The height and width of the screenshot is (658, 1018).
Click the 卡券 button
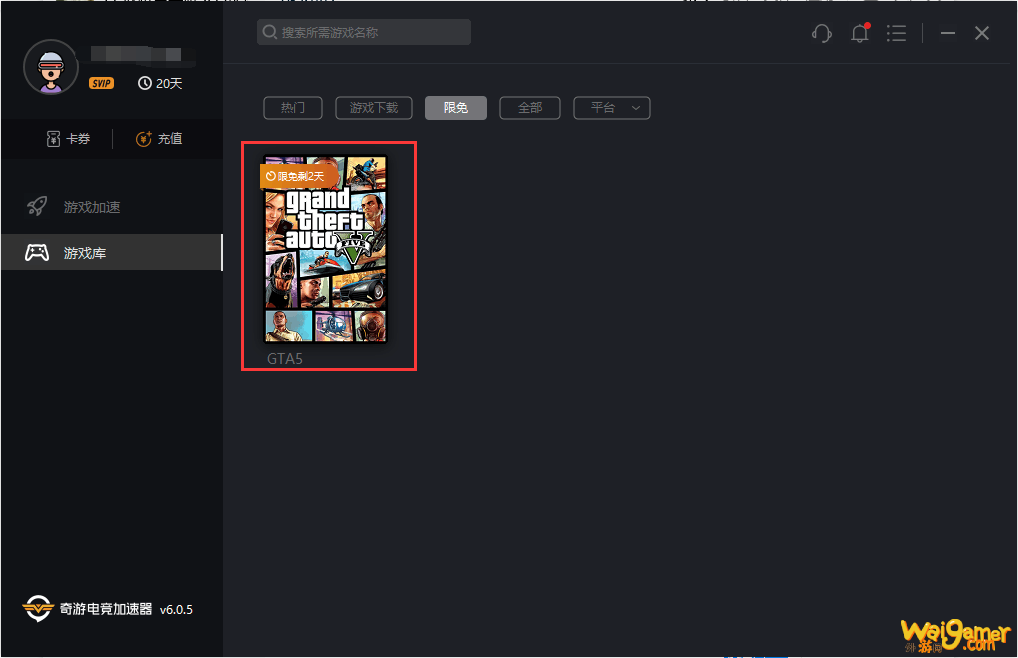[x=68, y=139]
